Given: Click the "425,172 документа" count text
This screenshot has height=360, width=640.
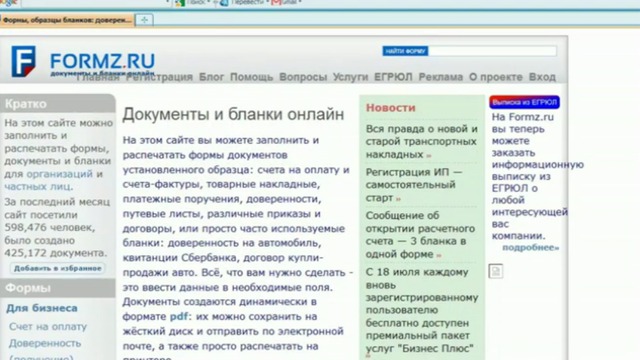Looking at the screenshot, I should pyautogui.click(x=55, y=253).
